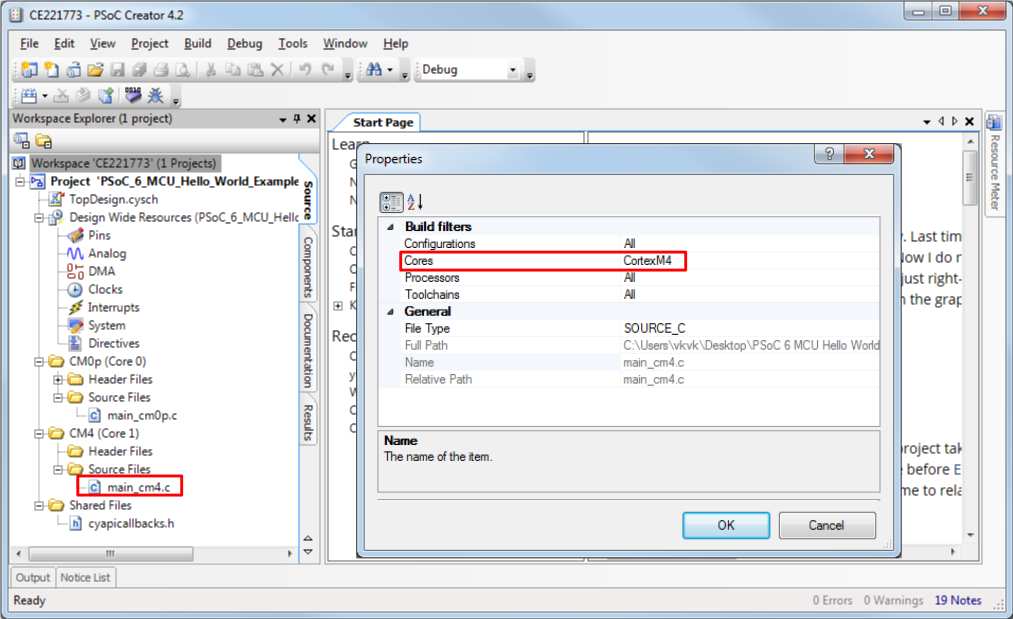Click the Undo arrow icon
Viewport: 1013px width, 619px height.
point(305,70)
